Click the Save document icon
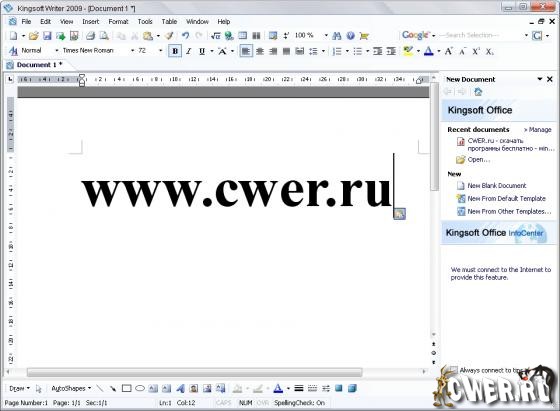 (x=47, y=36)
